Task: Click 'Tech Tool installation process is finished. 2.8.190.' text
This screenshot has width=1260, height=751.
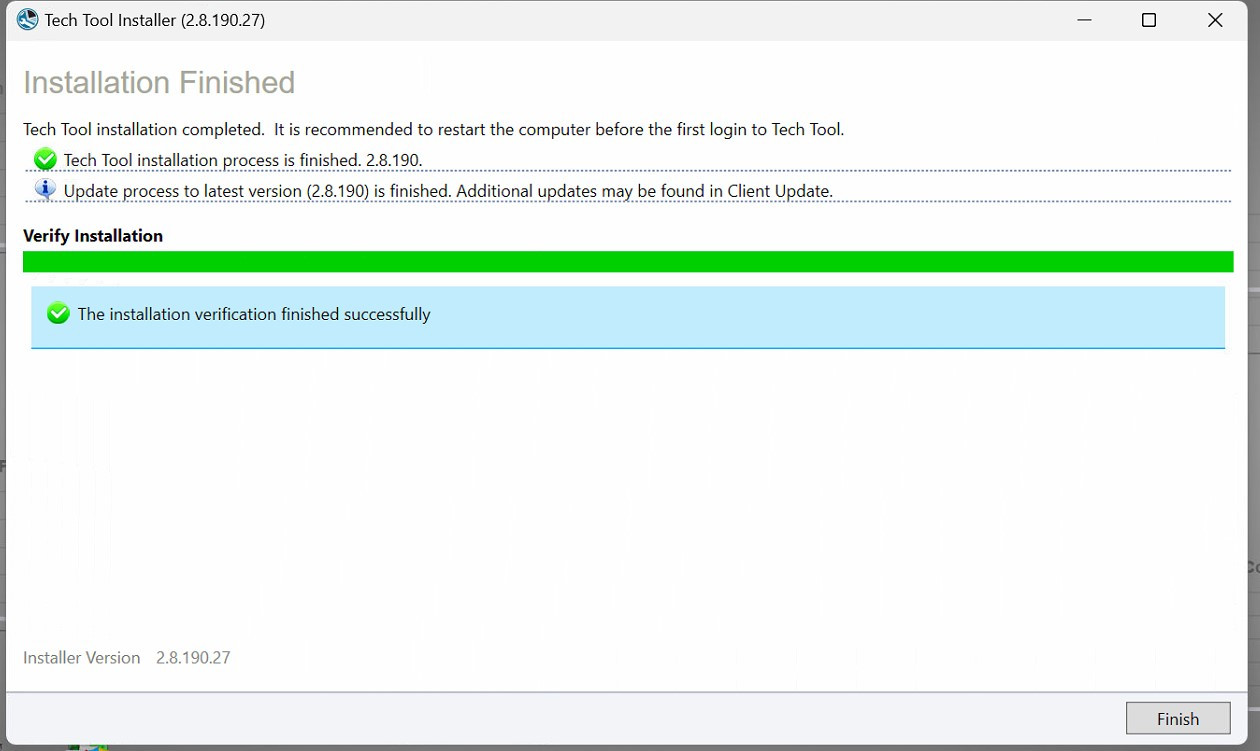Action: 243,160
